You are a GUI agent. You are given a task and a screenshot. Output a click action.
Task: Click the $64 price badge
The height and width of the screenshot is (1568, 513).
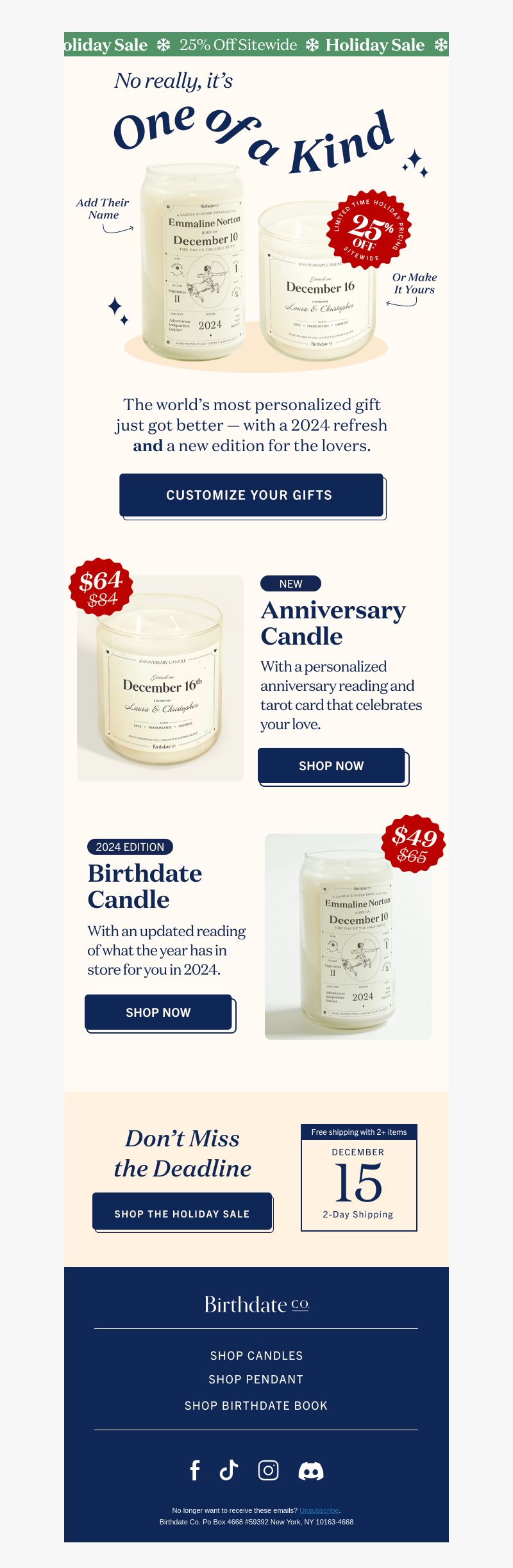(x=101, y=587)
